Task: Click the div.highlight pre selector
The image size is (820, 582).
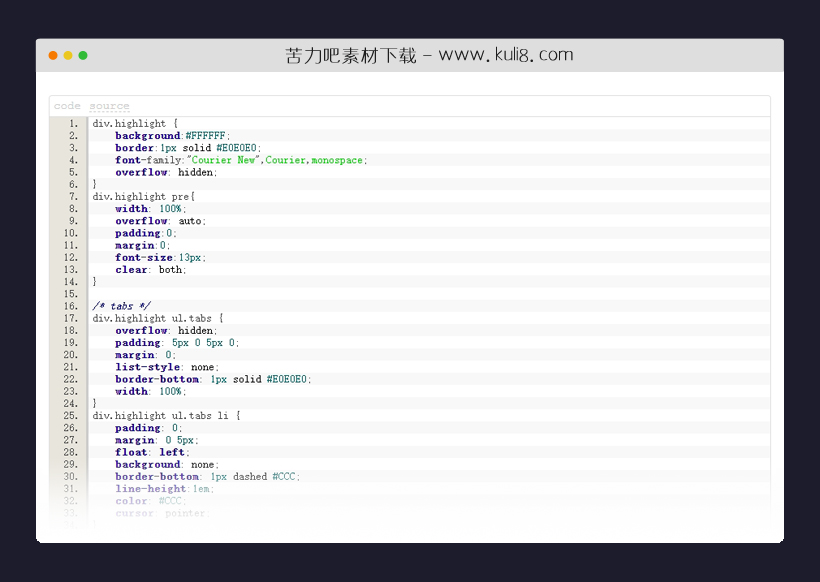Action: tap(144, 197)
